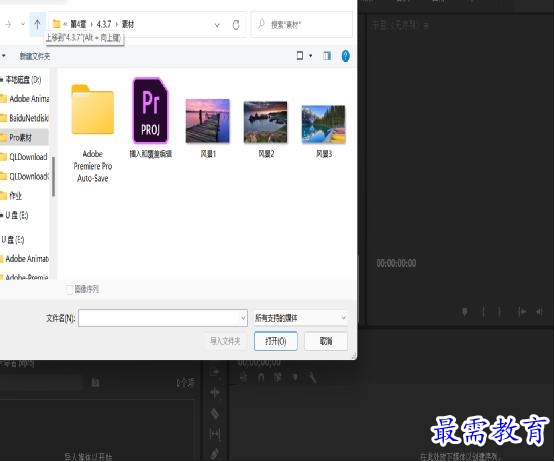Refresh the 素材 folder listing
The height and width of the screenshot is (462, 555).
pos(236,24)
